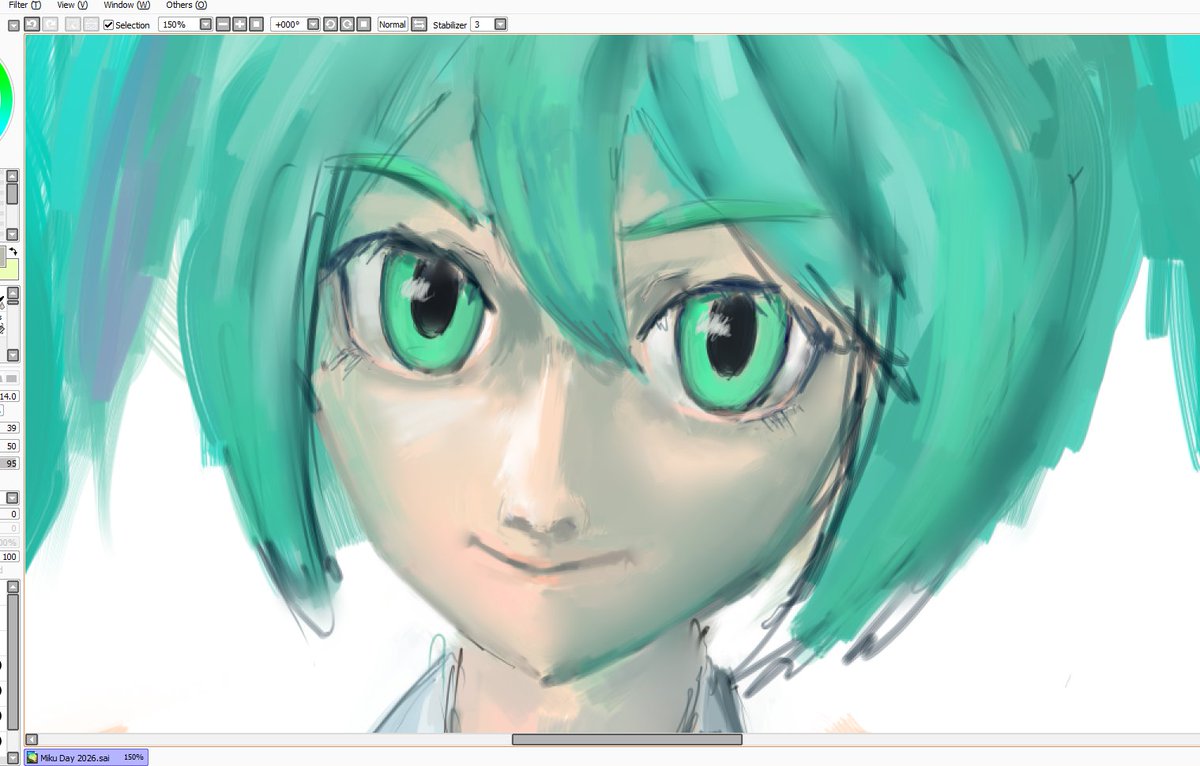Screen dimensions: 1200x766
Task: Click the 150% zoom value field
Action: pyautogui.click(x=179, y=24)
